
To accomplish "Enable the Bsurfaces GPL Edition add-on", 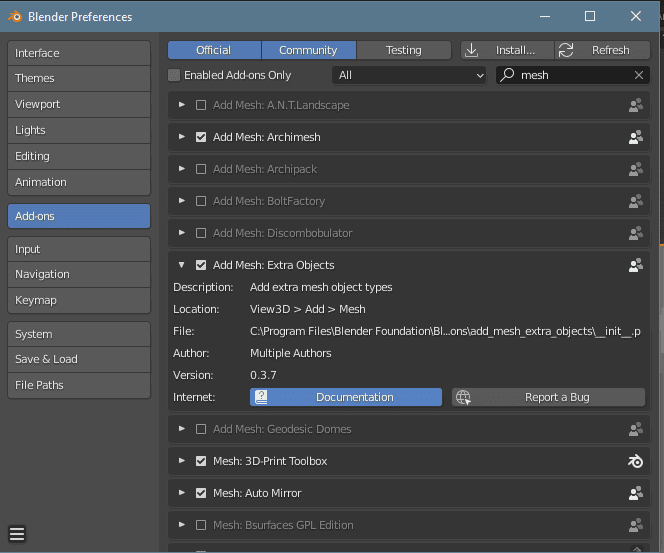I will [201, 525].
